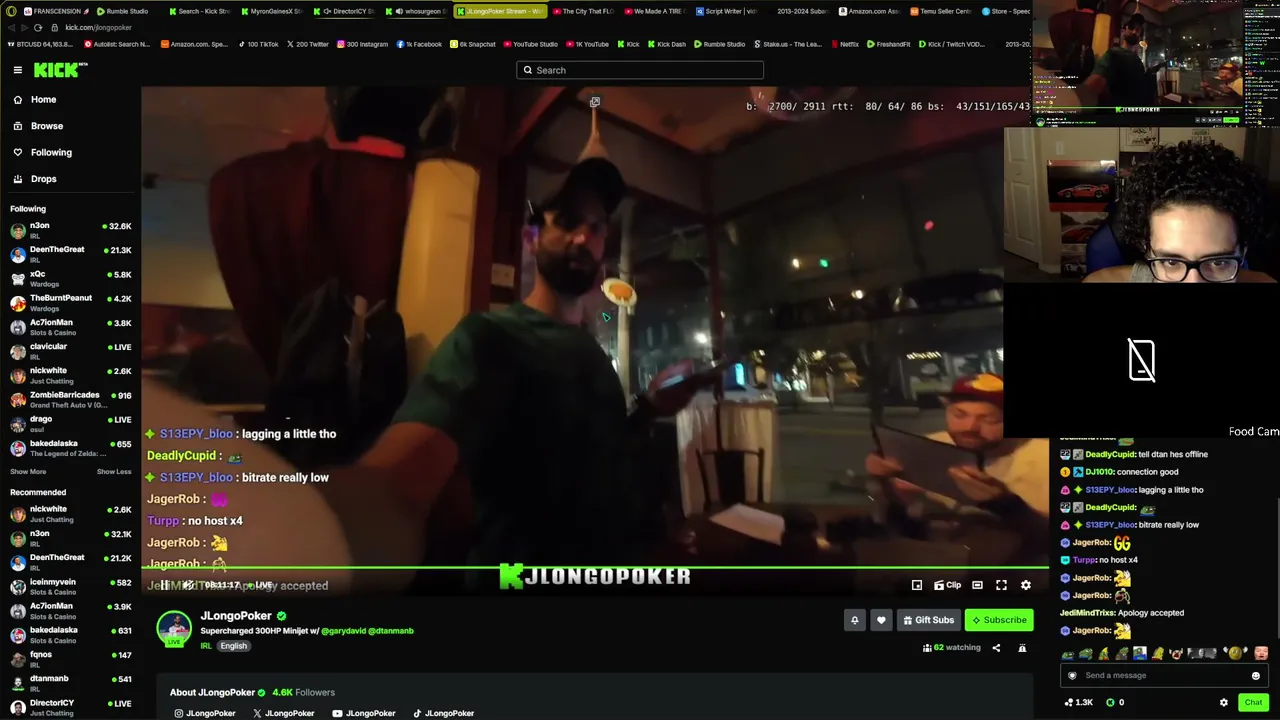Click the search field at the top

coord(640,70)
